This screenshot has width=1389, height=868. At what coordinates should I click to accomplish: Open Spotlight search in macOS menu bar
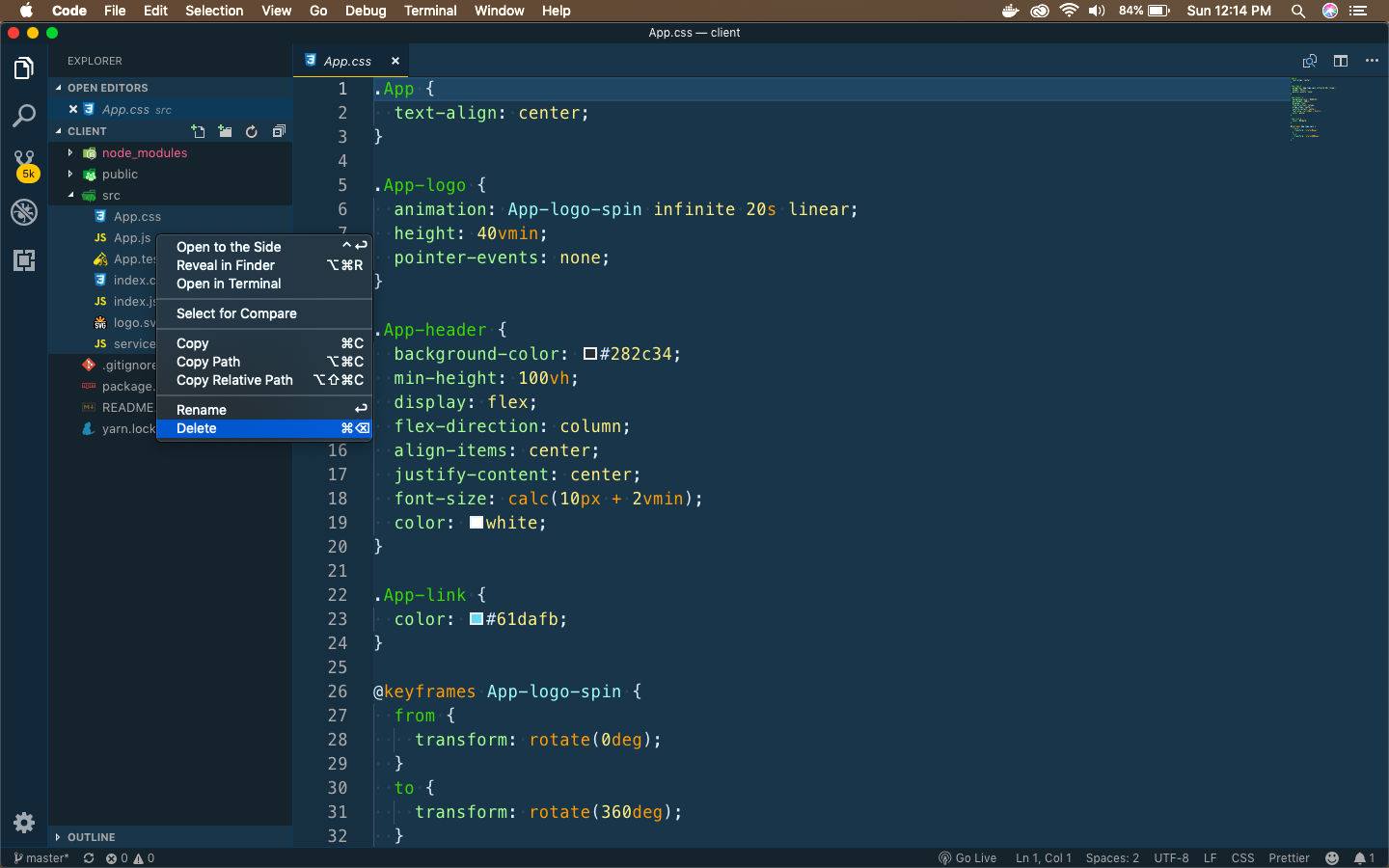coord(1298,11)
